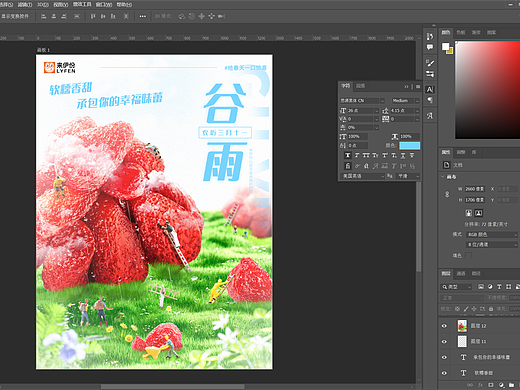
Task: Open the Window (窗口) menu
Action: tap(104, 4)
